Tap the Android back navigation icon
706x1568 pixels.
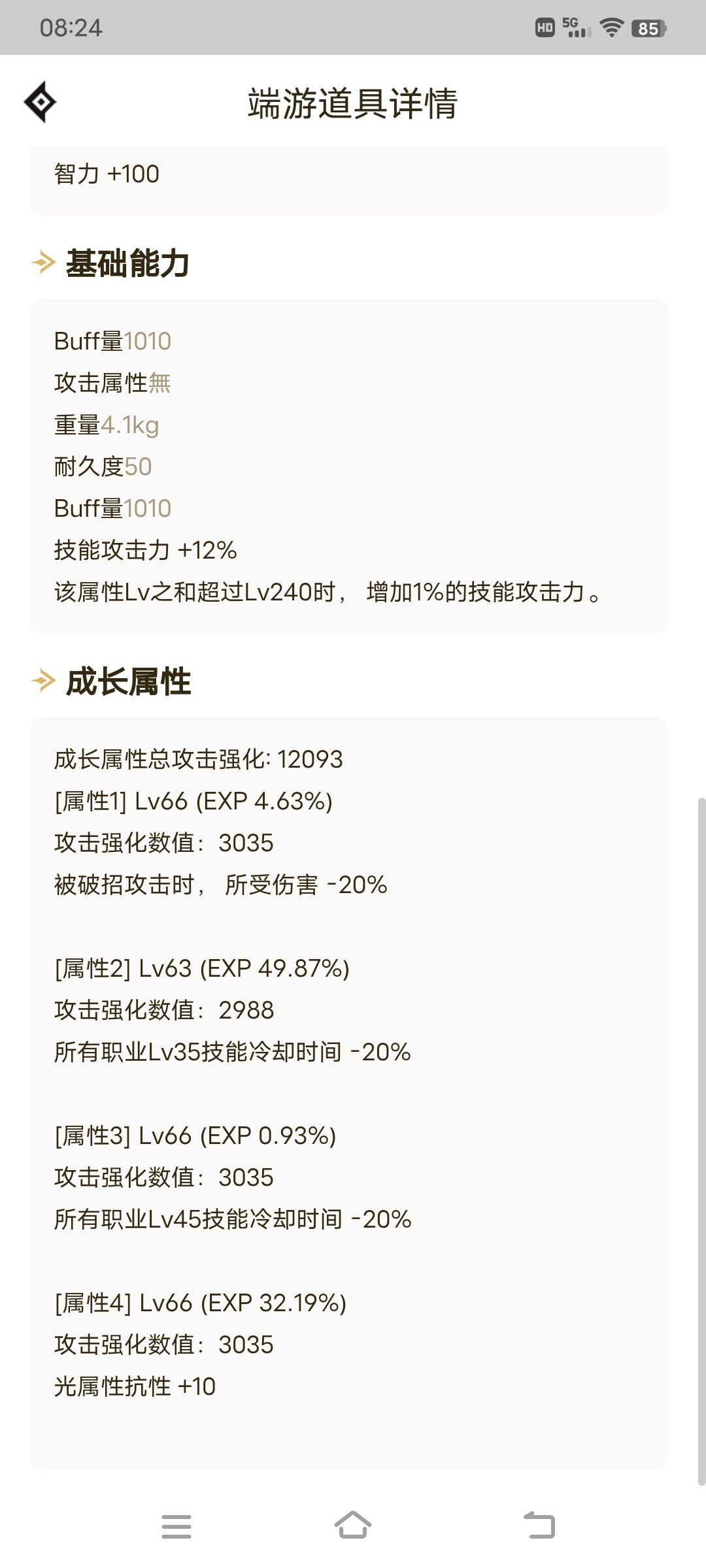pos(539,1525)
